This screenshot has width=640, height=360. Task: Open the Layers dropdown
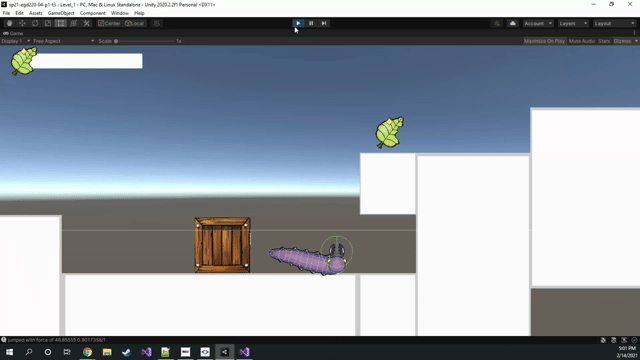[x=573, y=23]
